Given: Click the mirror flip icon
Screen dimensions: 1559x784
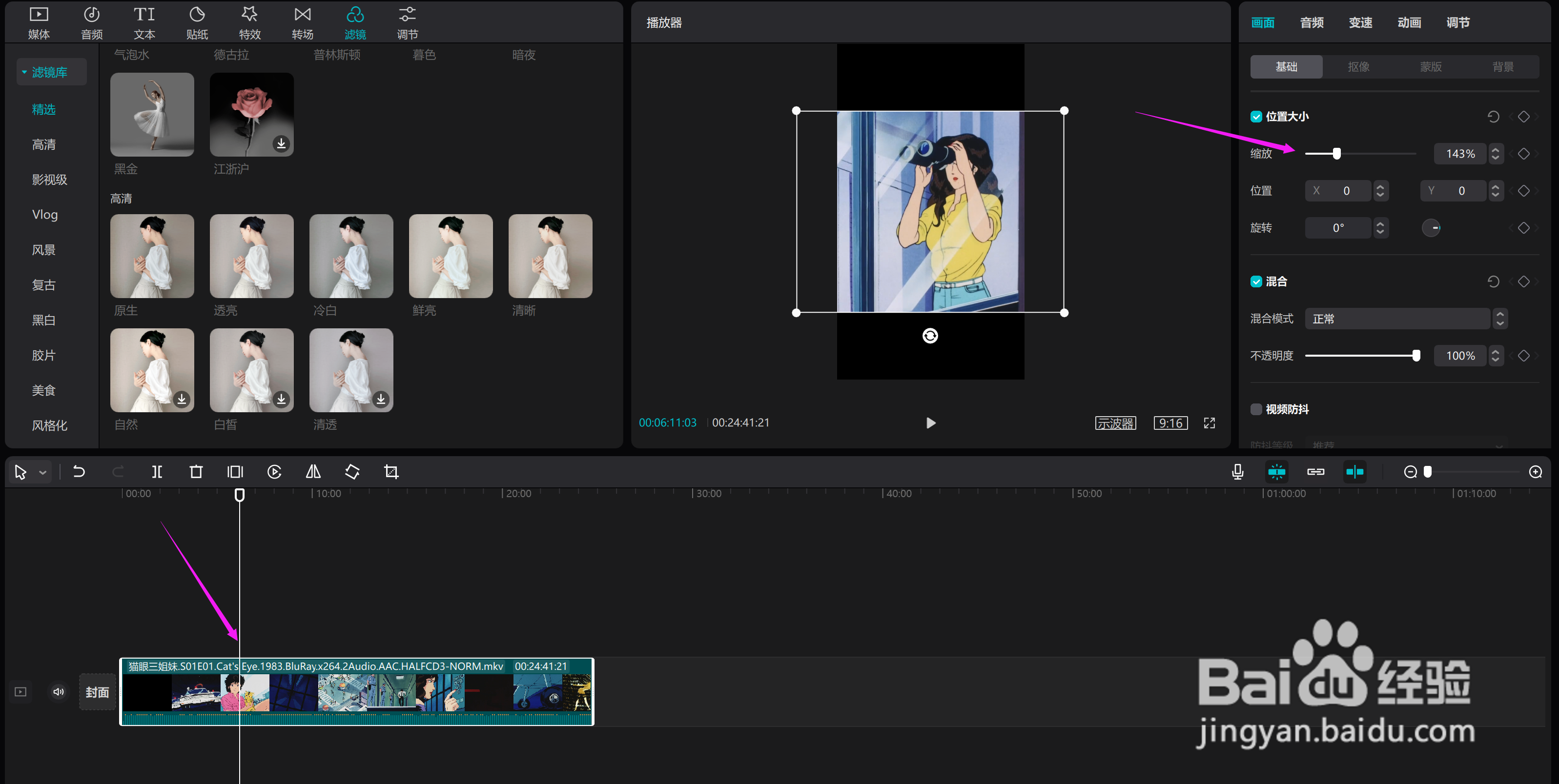Looking at the screenshot, I should [x=313, y=472].
